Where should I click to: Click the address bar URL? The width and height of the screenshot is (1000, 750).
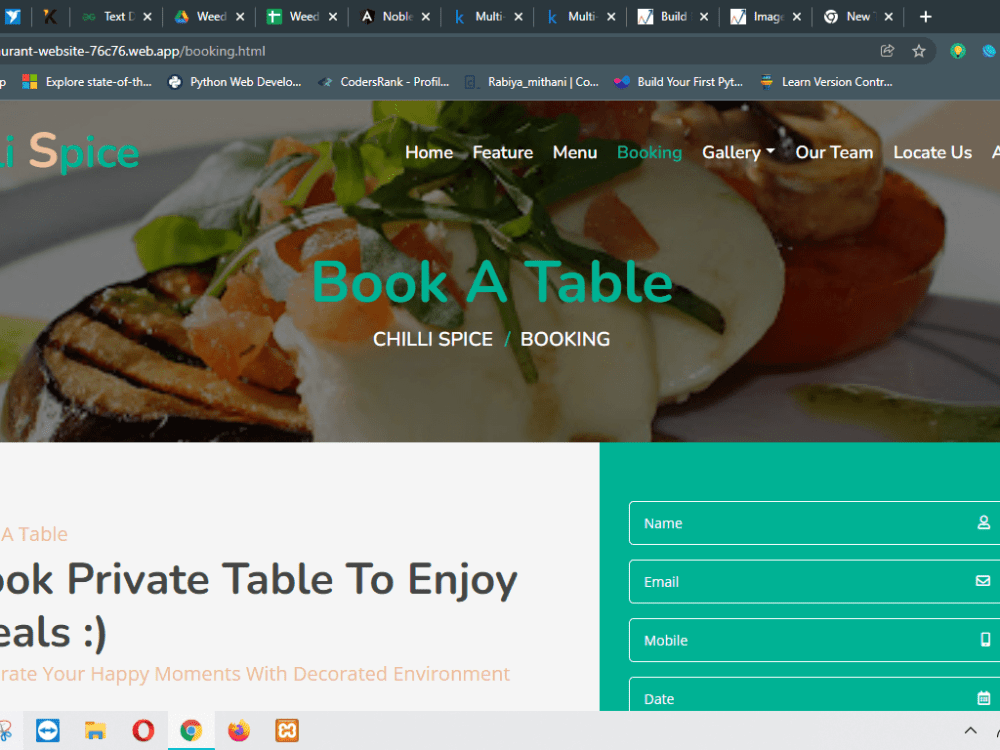tap(133, 51)
